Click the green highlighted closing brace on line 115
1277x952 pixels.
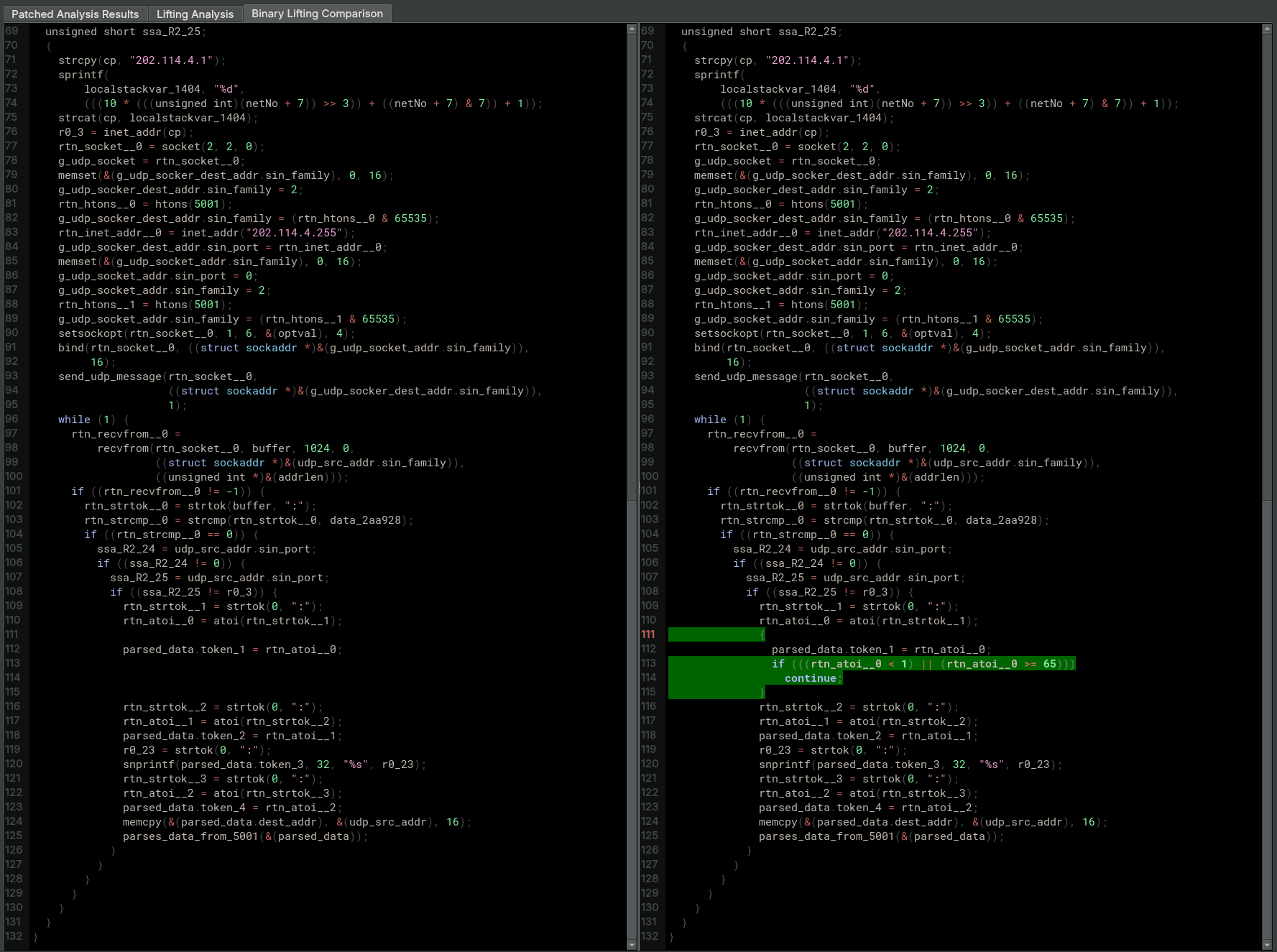tap(762, 693)
